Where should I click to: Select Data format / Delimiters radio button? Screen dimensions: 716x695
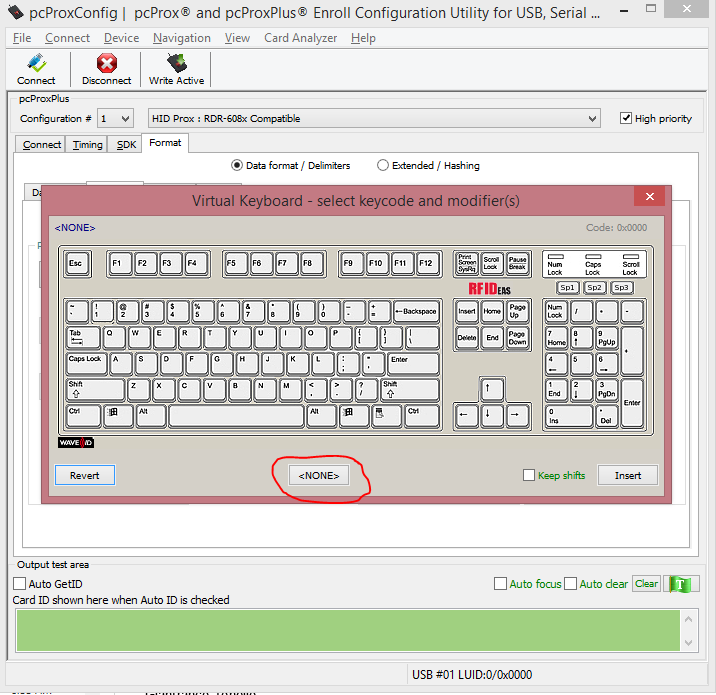[x=237, y=165]
